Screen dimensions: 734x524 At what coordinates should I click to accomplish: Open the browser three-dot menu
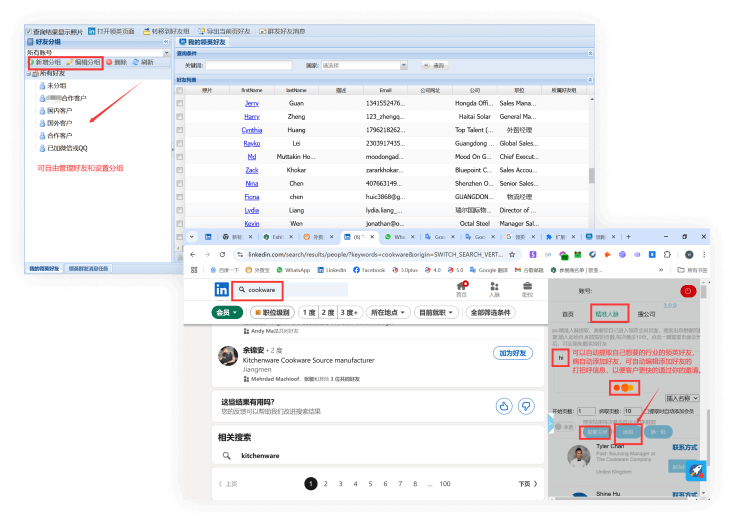coord(704,255)
